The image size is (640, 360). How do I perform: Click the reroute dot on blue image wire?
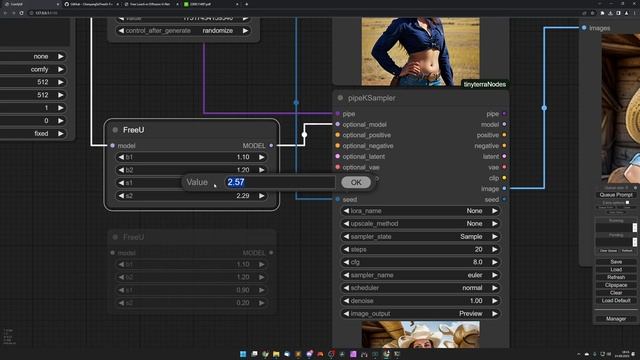click(x=544, y=108)
